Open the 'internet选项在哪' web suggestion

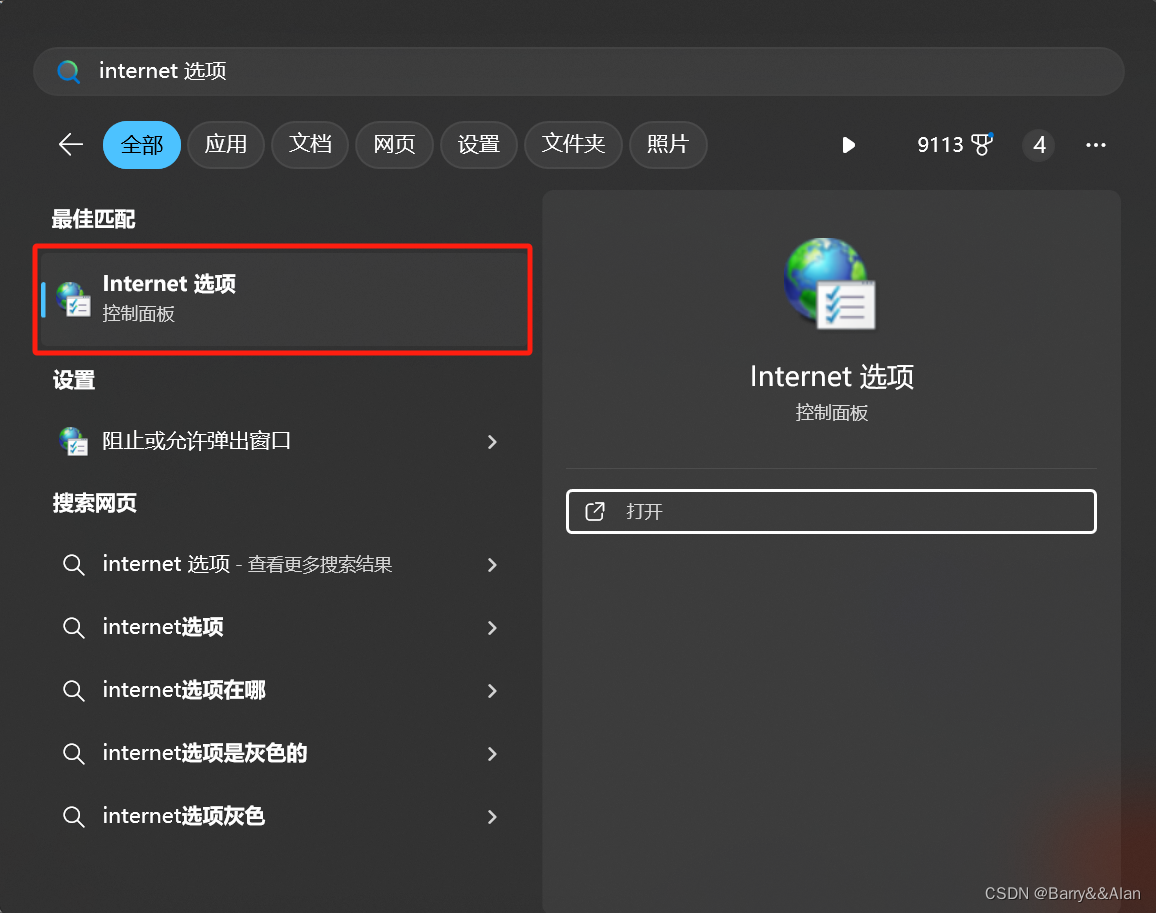283,690
